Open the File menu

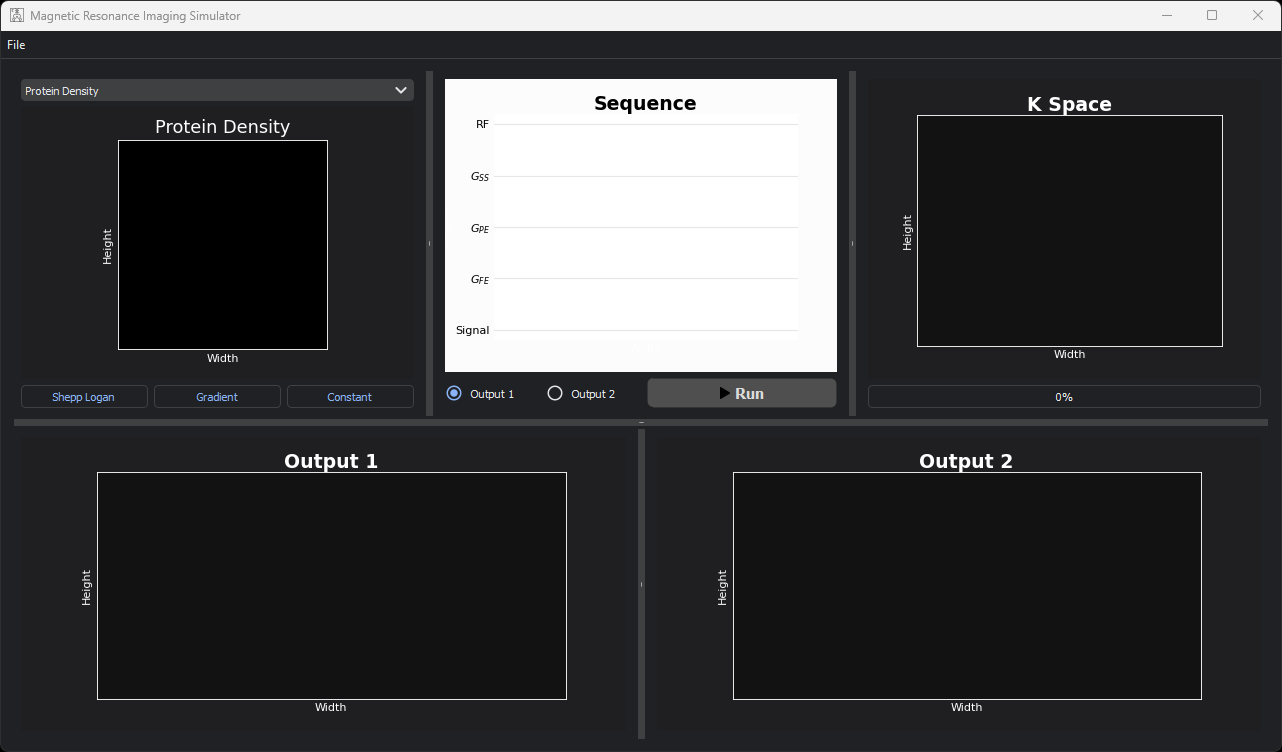pos(16,45)
